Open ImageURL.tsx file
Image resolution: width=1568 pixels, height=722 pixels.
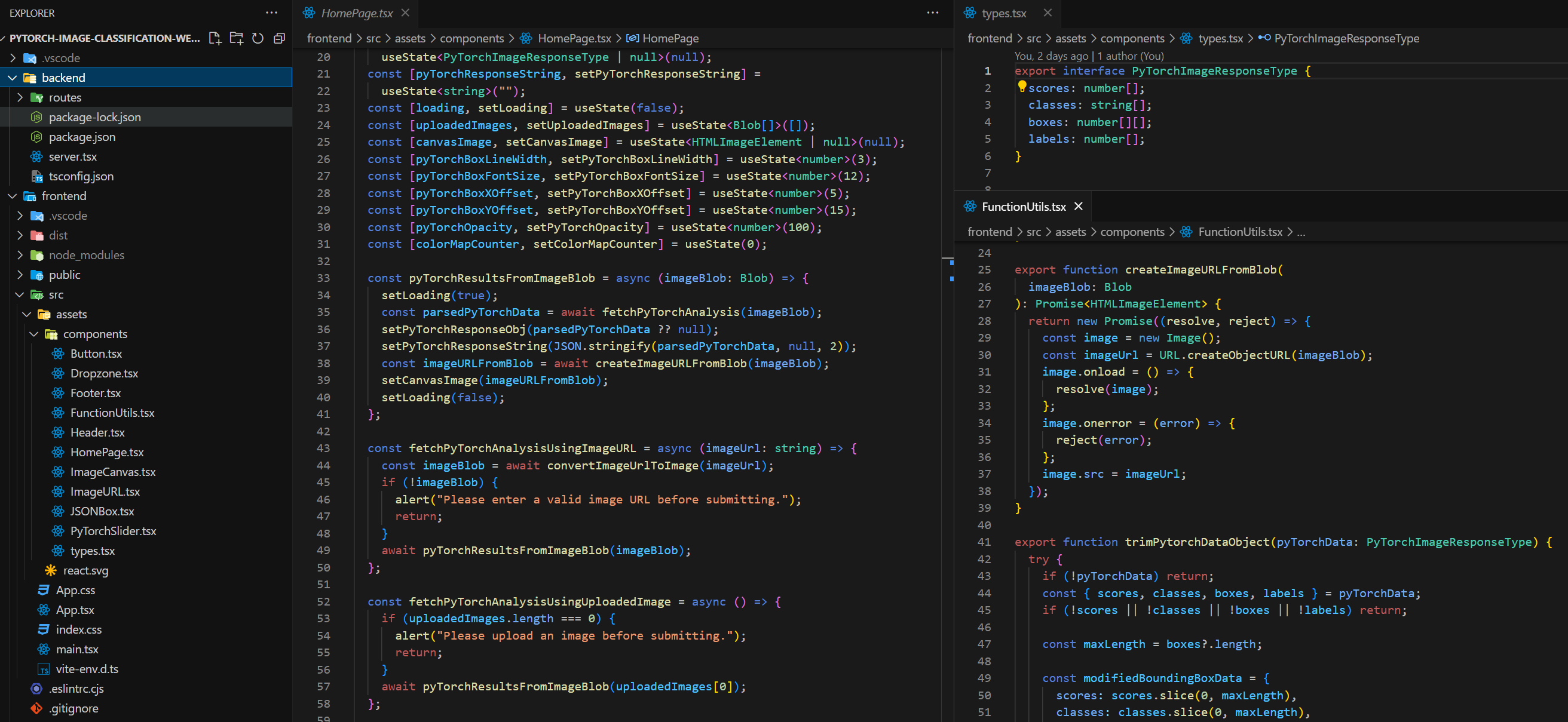(146, 491)
